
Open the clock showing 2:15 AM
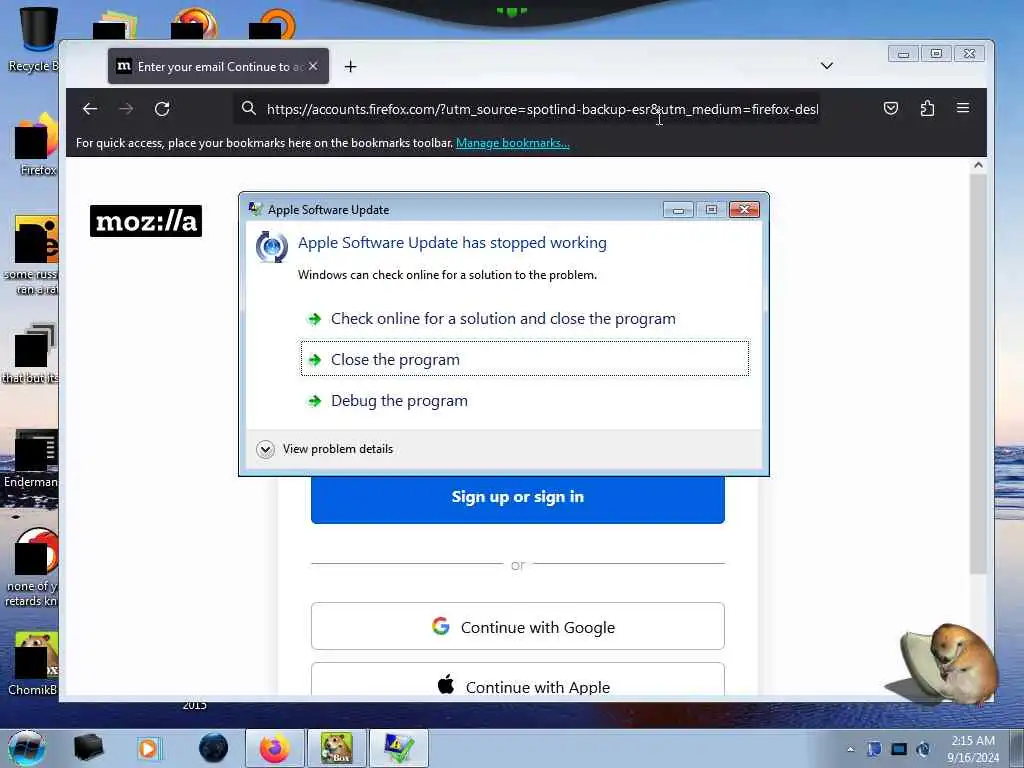coord(973,749)
